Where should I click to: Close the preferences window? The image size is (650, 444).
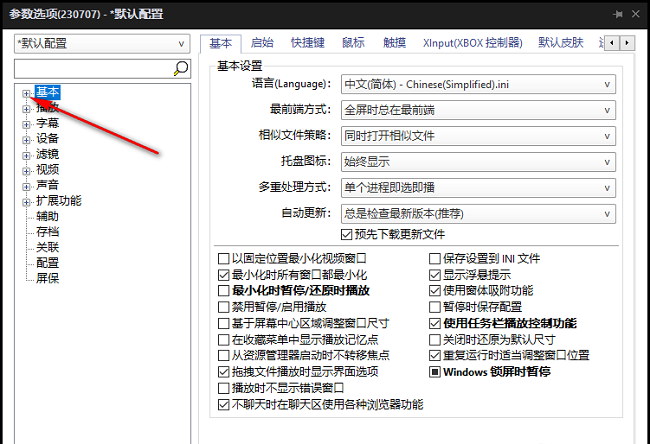[635, 14]
